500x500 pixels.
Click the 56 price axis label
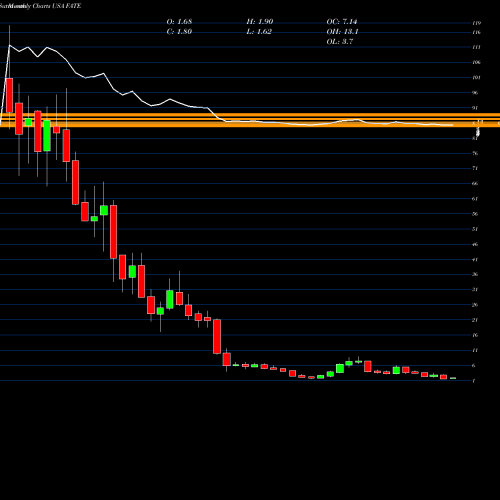(475, 214)
